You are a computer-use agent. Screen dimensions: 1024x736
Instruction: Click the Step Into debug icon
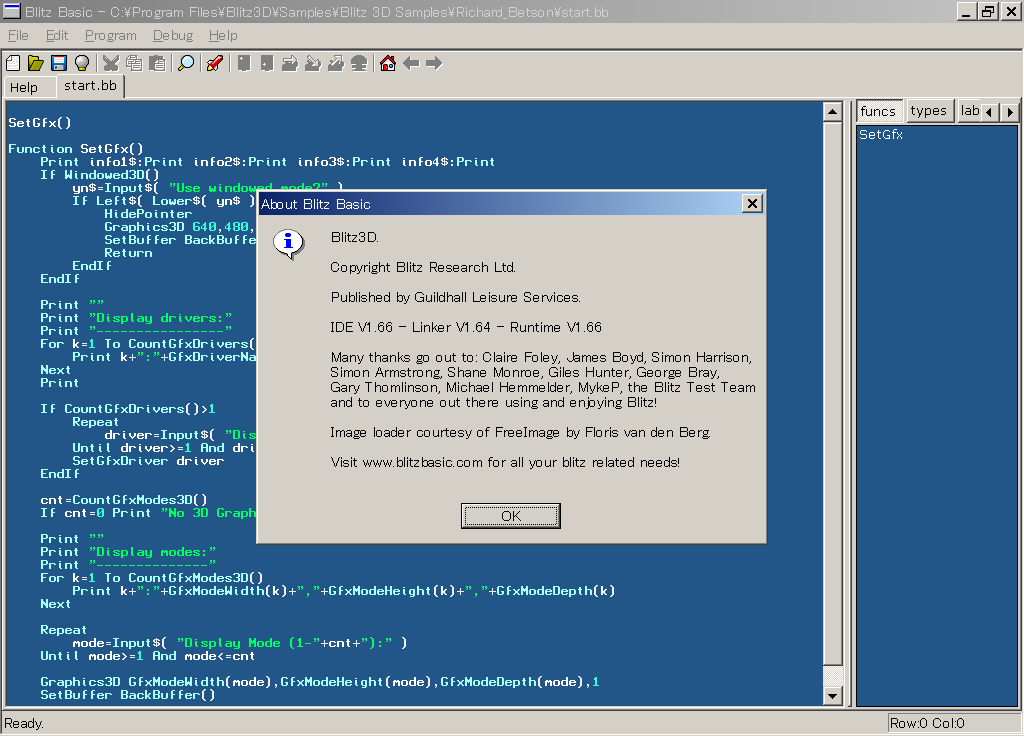[313, 63]
